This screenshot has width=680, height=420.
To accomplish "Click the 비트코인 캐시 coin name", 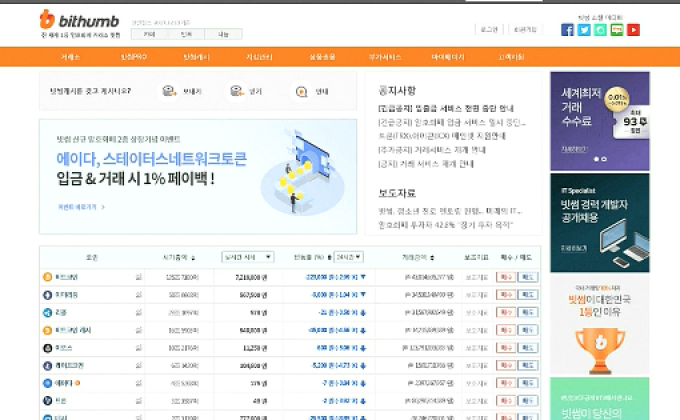I will tap(73, 330).
